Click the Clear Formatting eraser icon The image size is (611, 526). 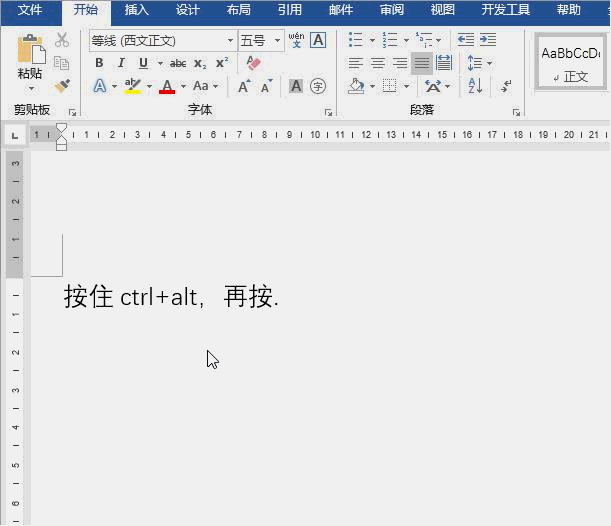253,62
